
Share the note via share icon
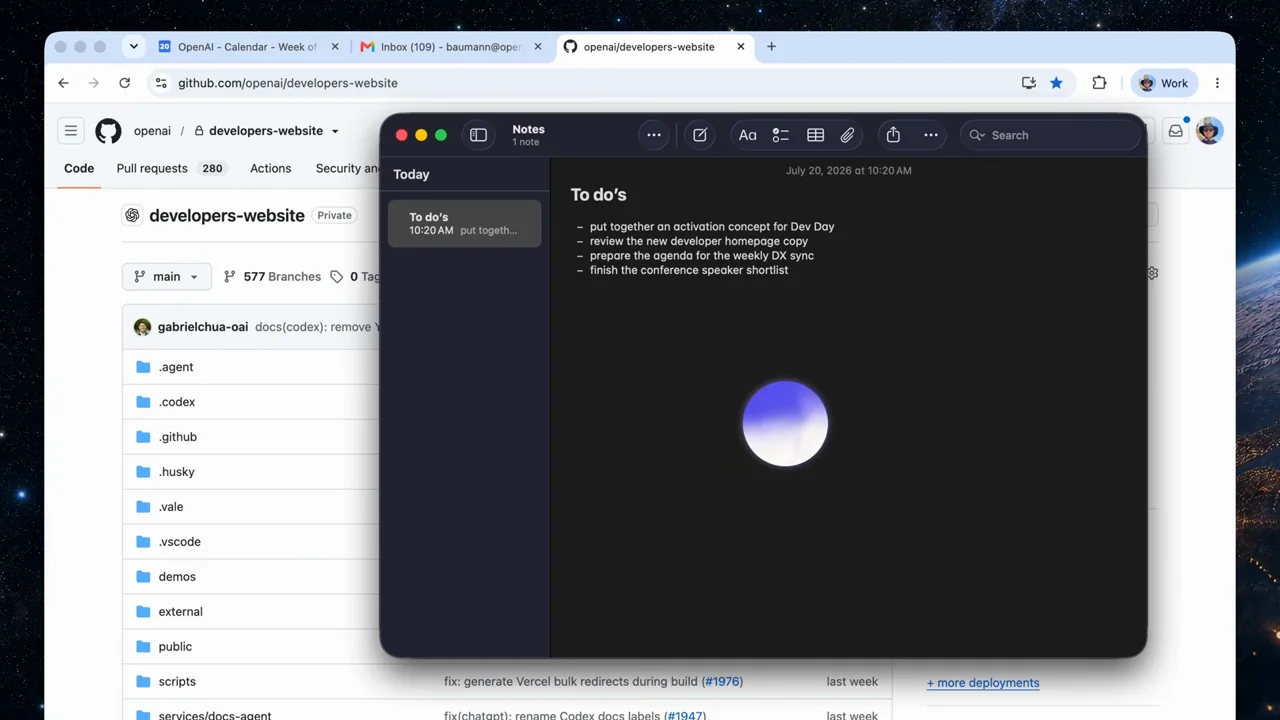coord(893,135)
